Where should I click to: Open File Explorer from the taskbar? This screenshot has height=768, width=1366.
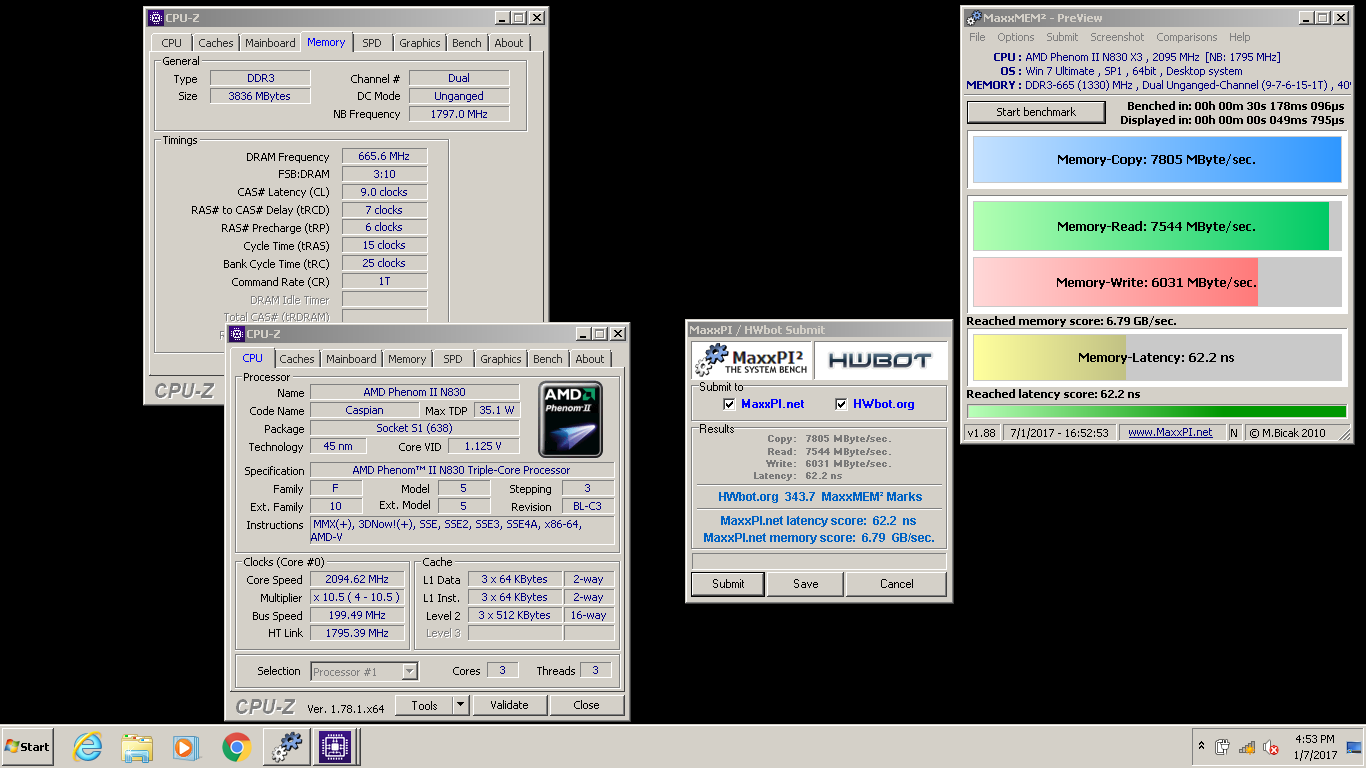pyautogui.click(x=137, y=747)
